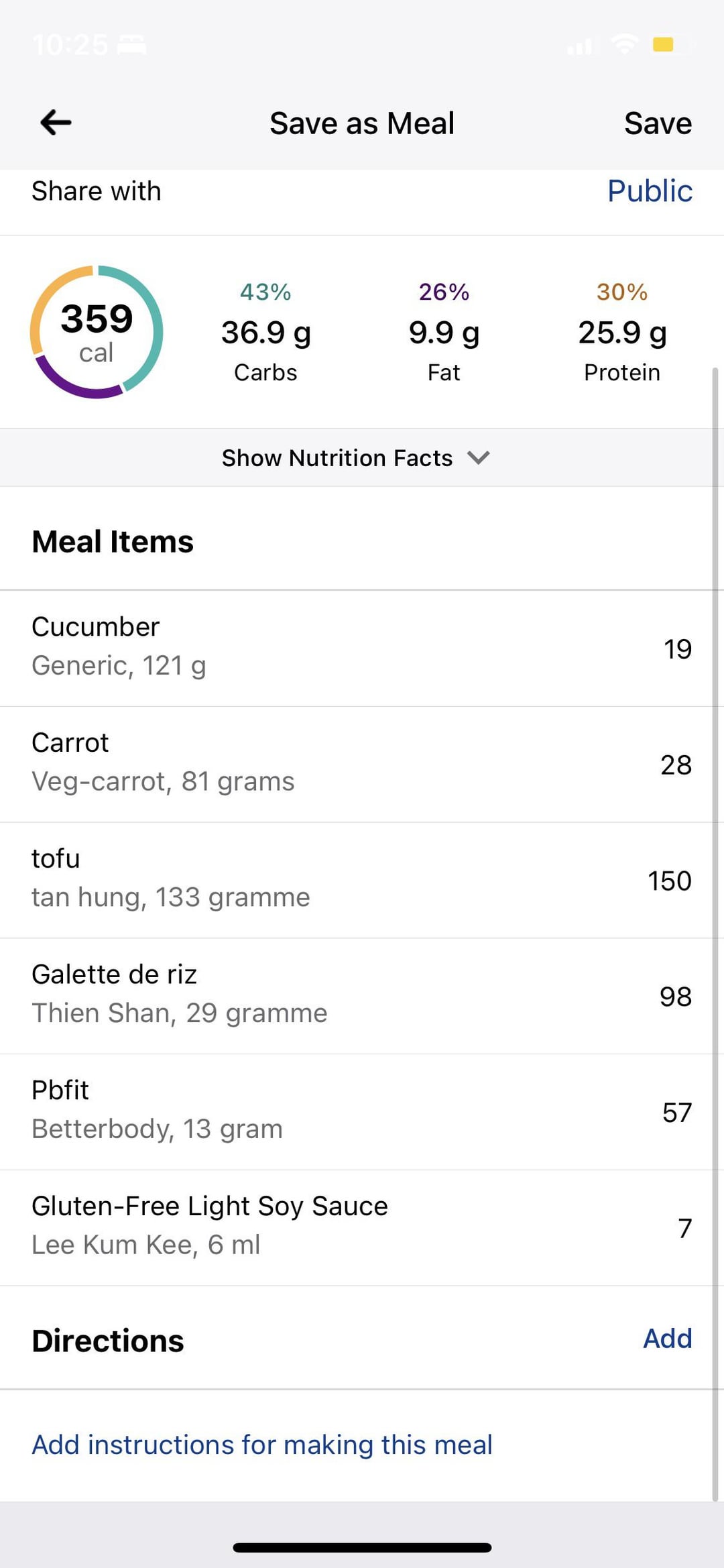Image resolution: width=724 pixels, height=1568 pixels.
Task: Tap the 25.9 g Protein value
Action: [x=622, y=333]
